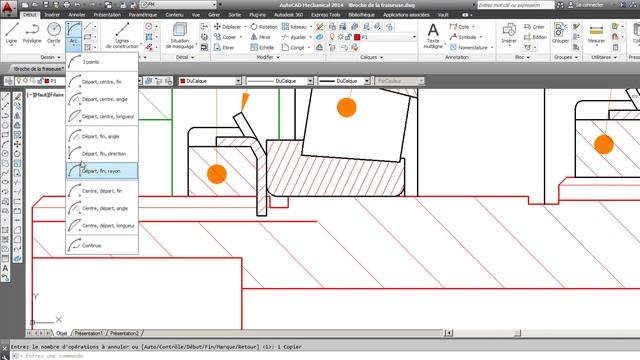This screenshot has height=360, width=640.
Task: Expand the Modifier panel
Action: 268,58
